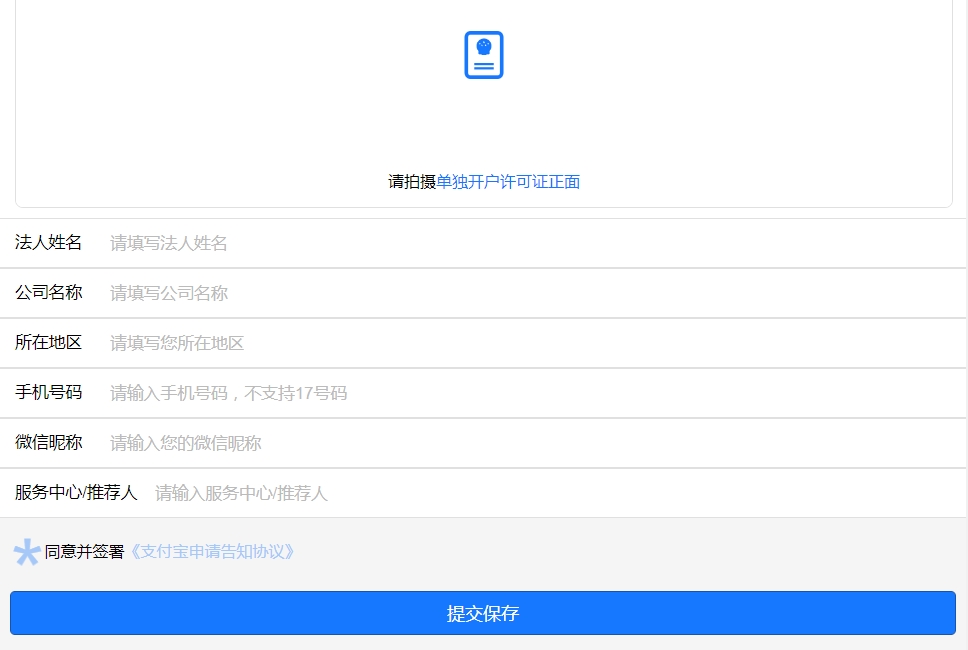Viewport: 968px width, 650px height.
Task: Click the 同意并签署 agreement text
Action: [85, 552]
